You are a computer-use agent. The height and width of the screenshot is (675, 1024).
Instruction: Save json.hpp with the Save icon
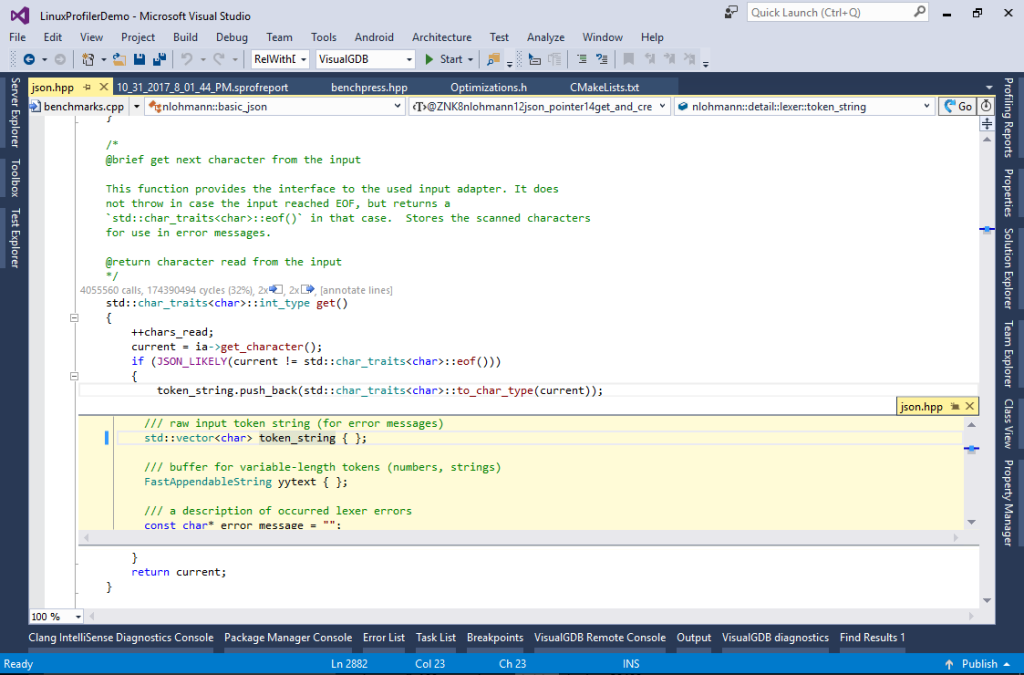[138, 60]
